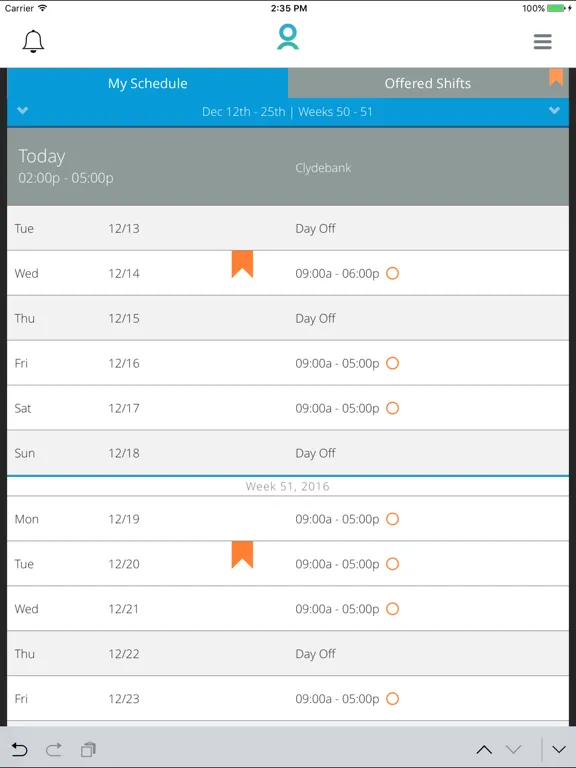
Task: Select the Clydebank location label
Action: coord(323,168)
